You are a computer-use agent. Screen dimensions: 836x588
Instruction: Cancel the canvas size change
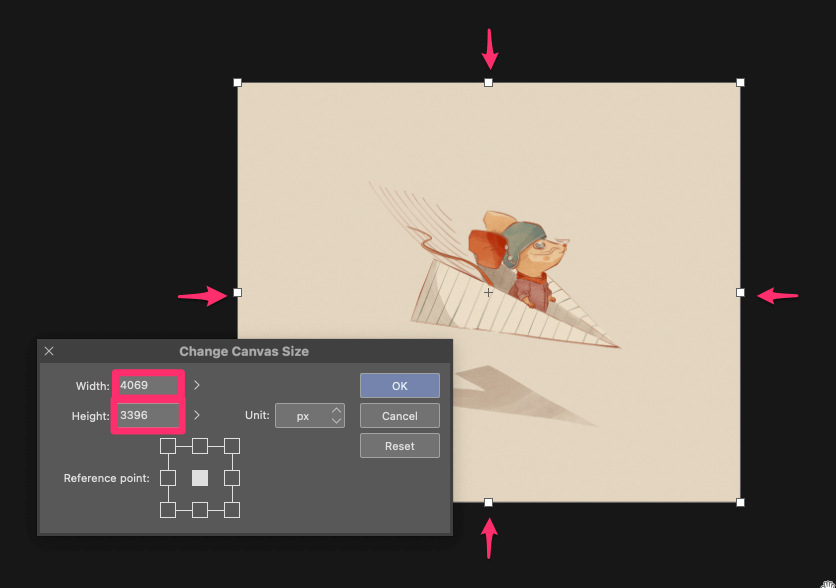pos(399,415)
